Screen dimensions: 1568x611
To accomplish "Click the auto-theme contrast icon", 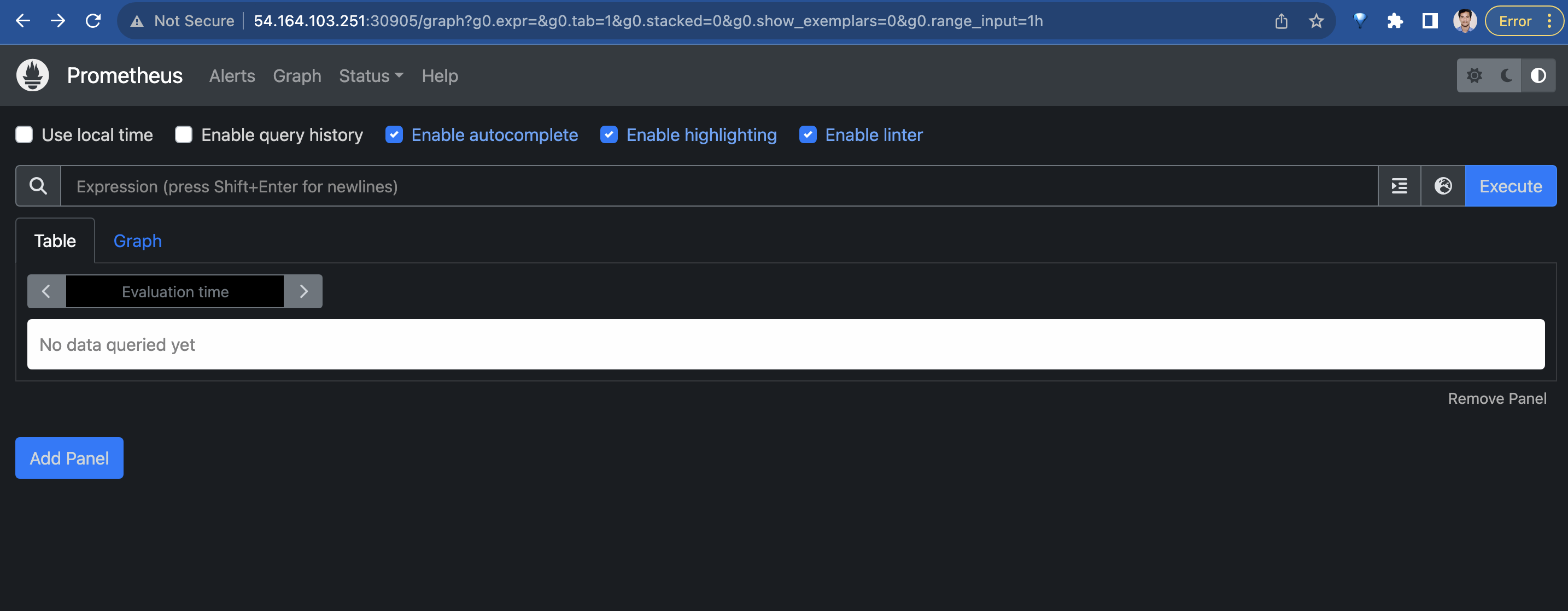I will tap(1538, 75).
